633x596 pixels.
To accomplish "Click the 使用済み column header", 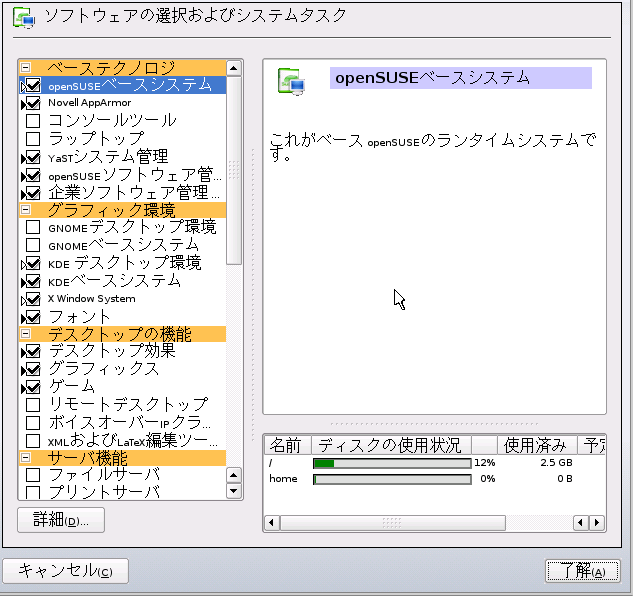I will click(x=537, y=445).
